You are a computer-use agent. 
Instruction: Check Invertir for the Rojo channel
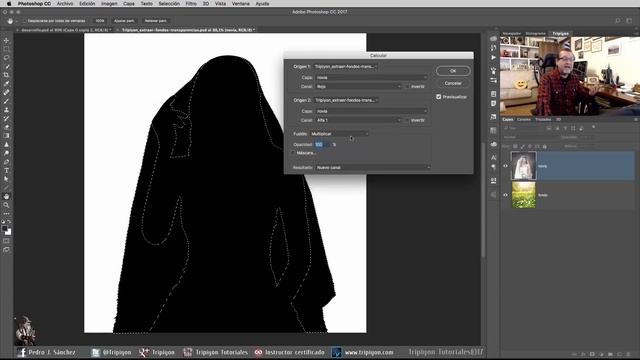[407, 87]
